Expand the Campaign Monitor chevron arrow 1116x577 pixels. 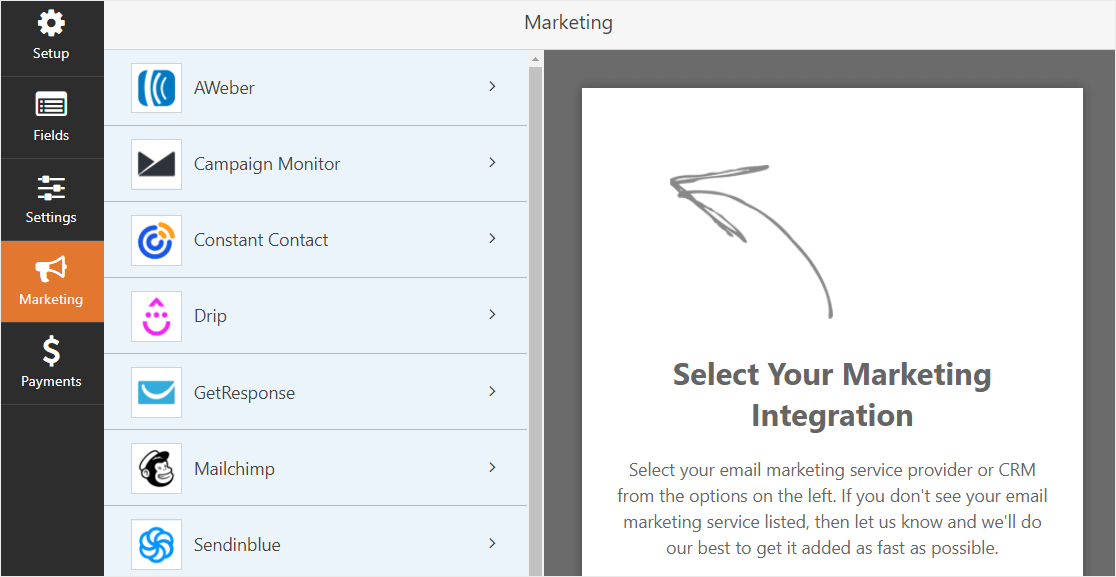[x=492, y=163]
